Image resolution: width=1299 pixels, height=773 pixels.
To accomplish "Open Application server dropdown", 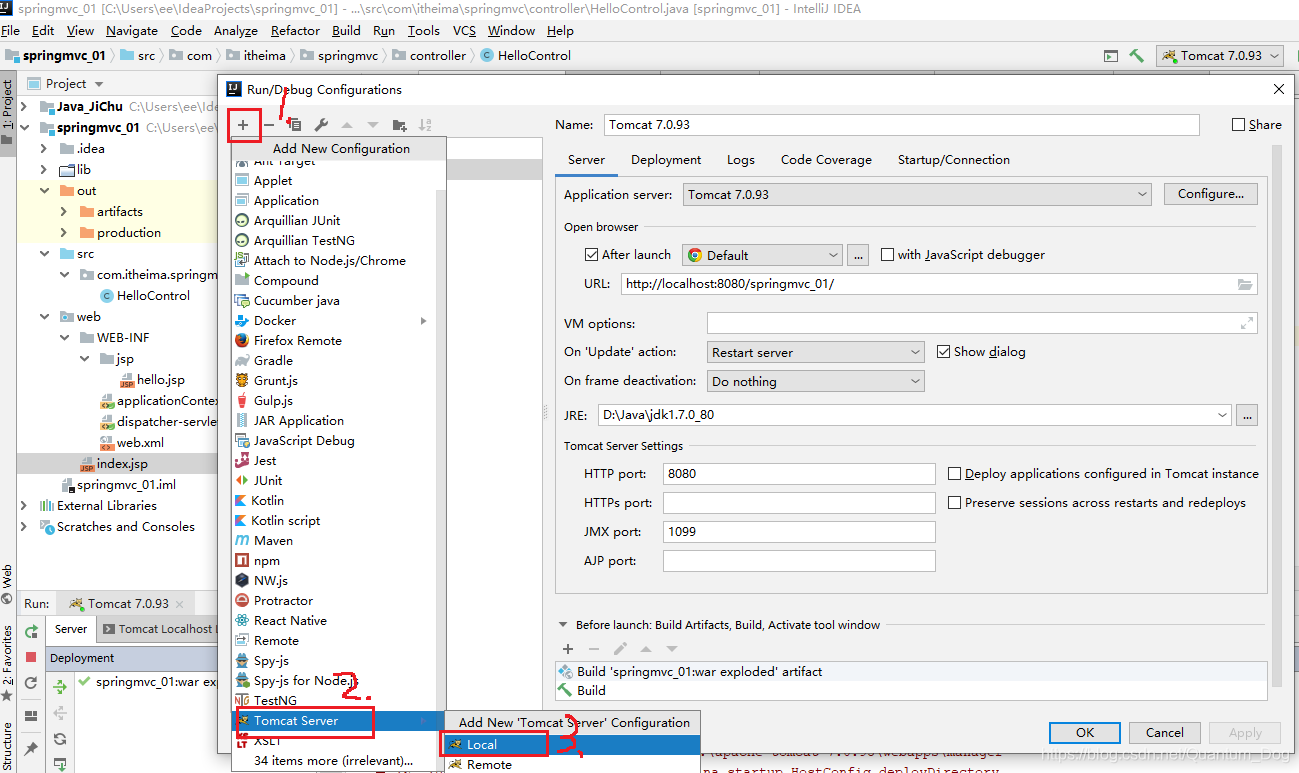I will tap(918, 194).
